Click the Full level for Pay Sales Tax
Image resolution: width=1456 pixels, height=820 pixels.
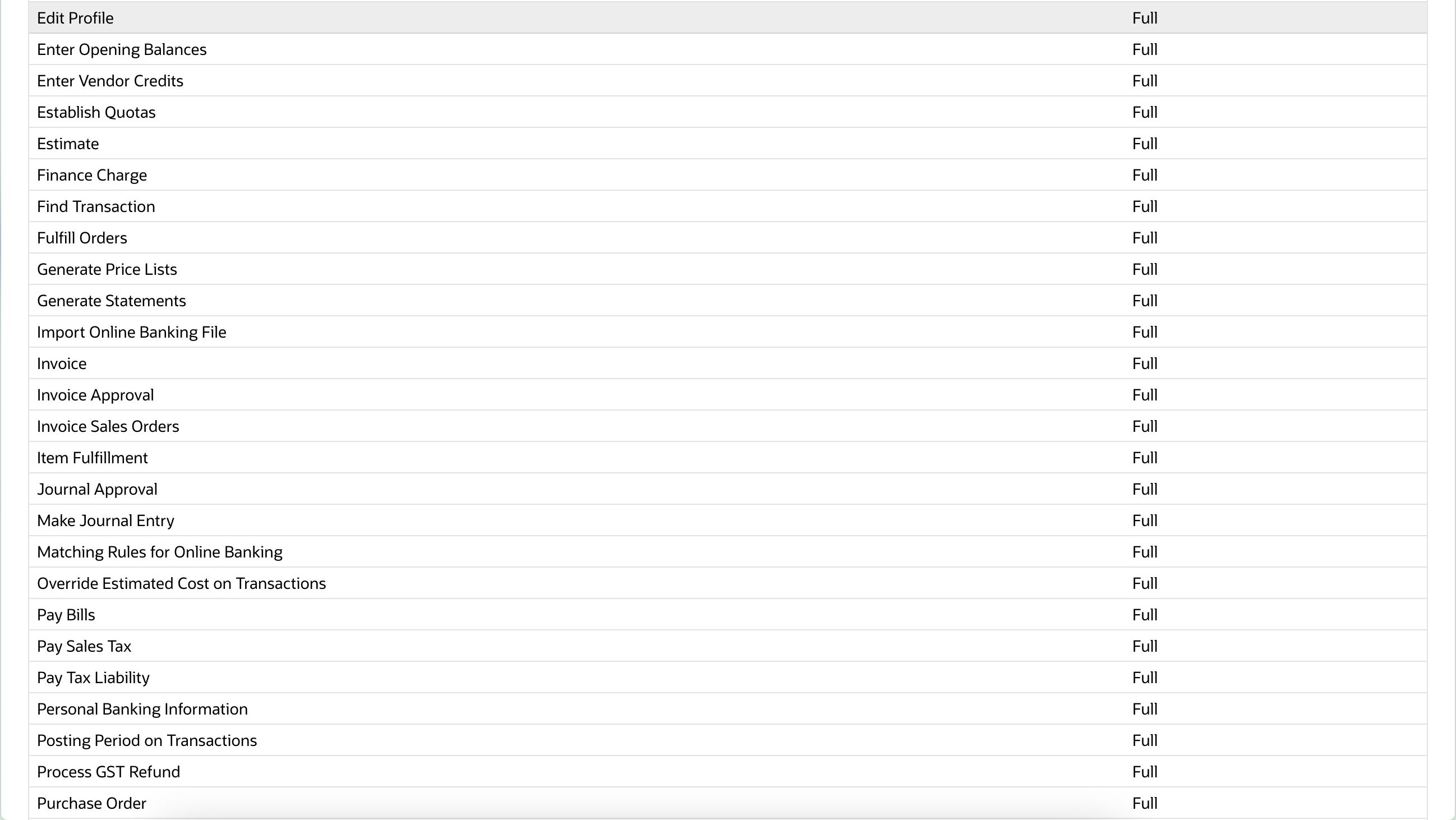click(x=1144, y=647)
